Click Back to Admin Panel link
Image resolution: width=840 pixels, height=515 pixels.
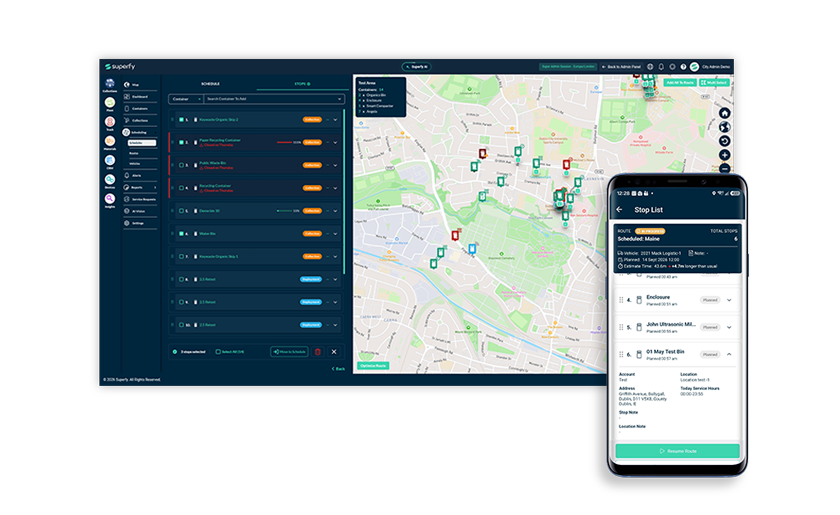(621, 67)
